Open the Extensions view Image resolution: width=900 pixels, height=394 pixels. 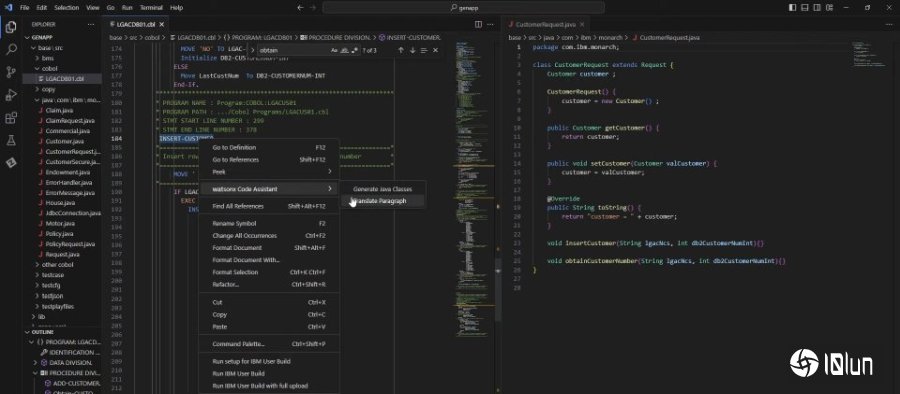(10, 118)
